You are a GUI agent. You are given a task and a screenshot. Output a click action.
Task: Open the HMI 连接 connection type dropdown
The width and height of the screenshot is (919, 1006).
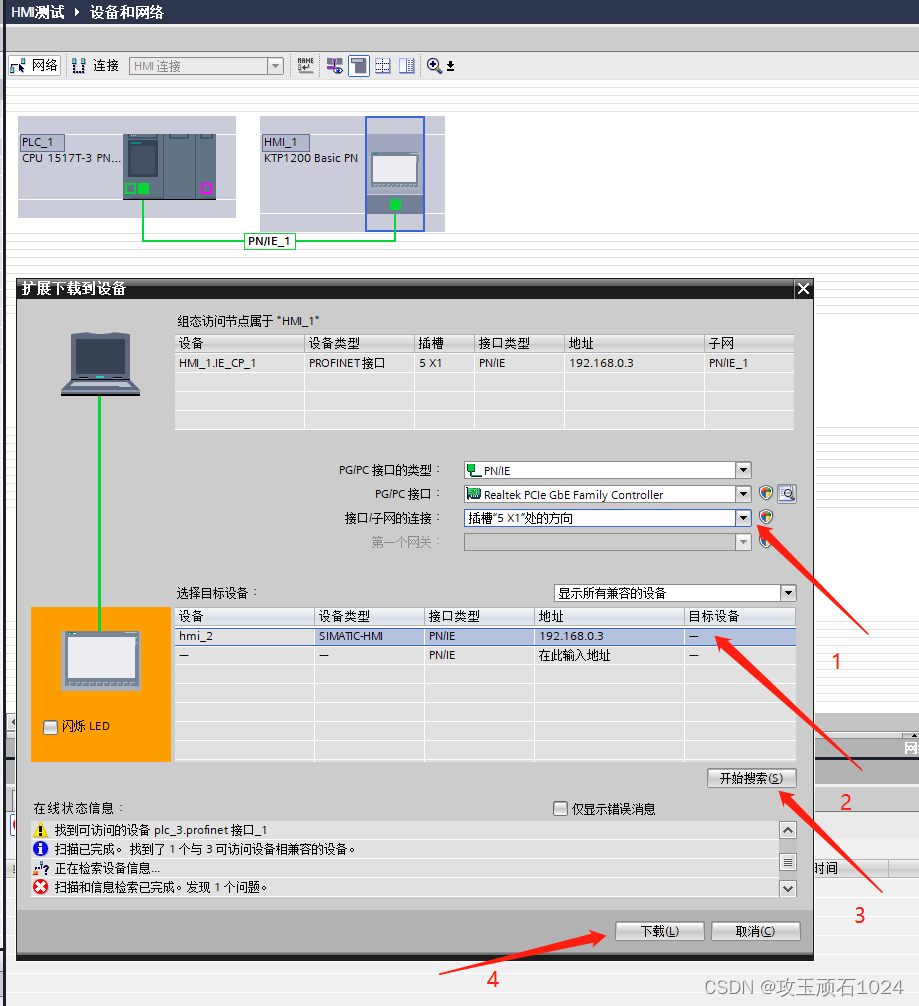coord(275,66)
